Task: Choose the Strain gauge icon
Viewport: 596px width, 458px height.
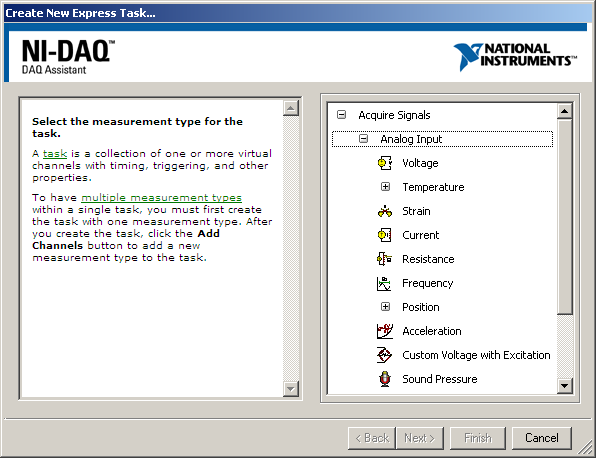Action: (385, 211)
